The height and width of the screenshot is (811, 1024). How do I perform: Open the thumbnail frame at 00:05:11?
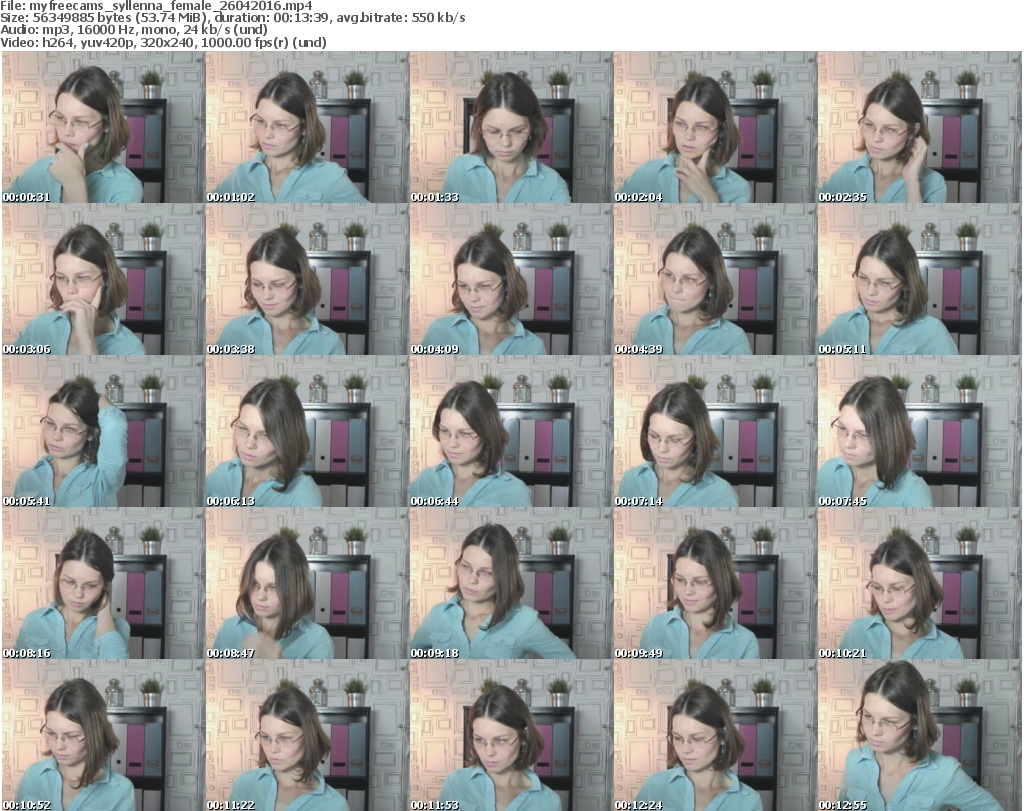click(x=920, y=279)
